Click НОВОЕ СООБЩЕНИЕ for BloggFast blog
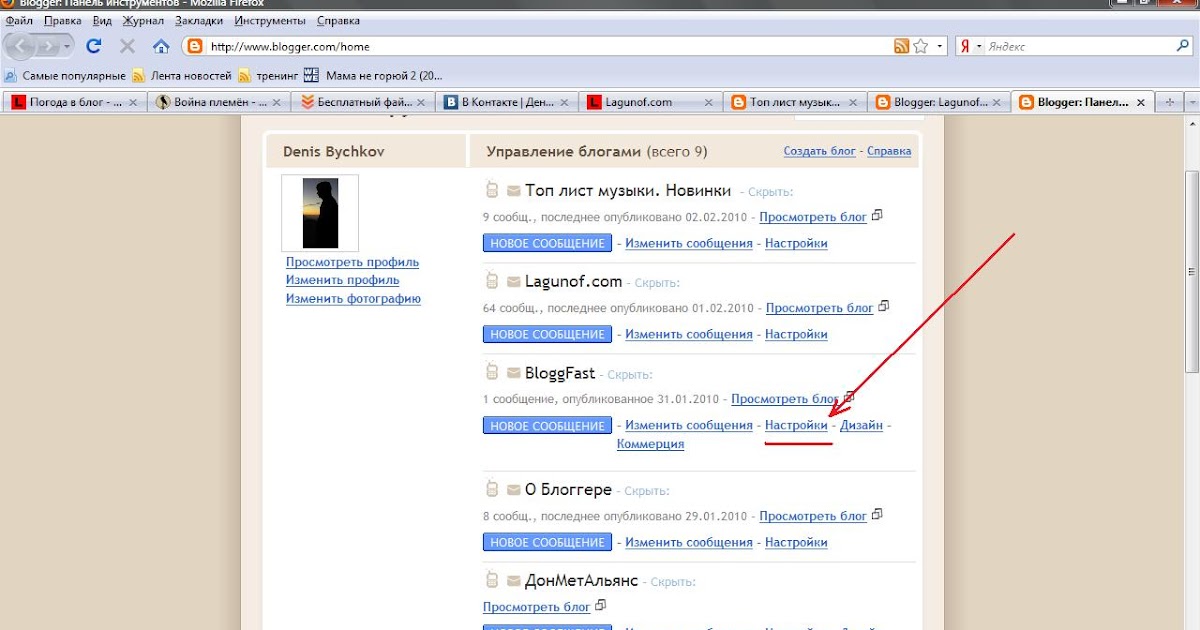The image size is (1200, 630). (x=547, y=426)
